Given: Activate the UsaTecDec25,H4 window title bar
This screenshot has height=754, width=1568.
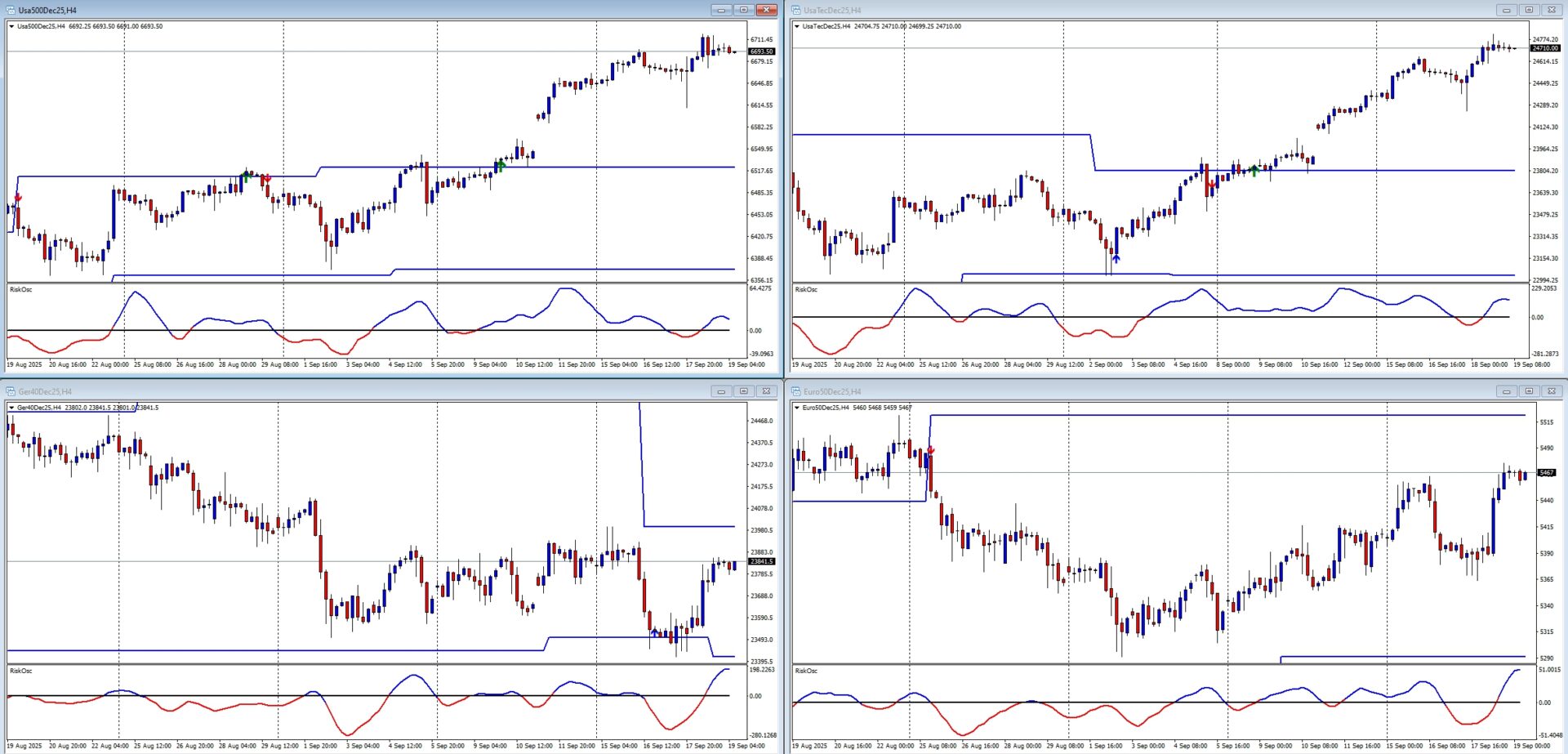Looking at the screenshot, I should [1143, 10].
